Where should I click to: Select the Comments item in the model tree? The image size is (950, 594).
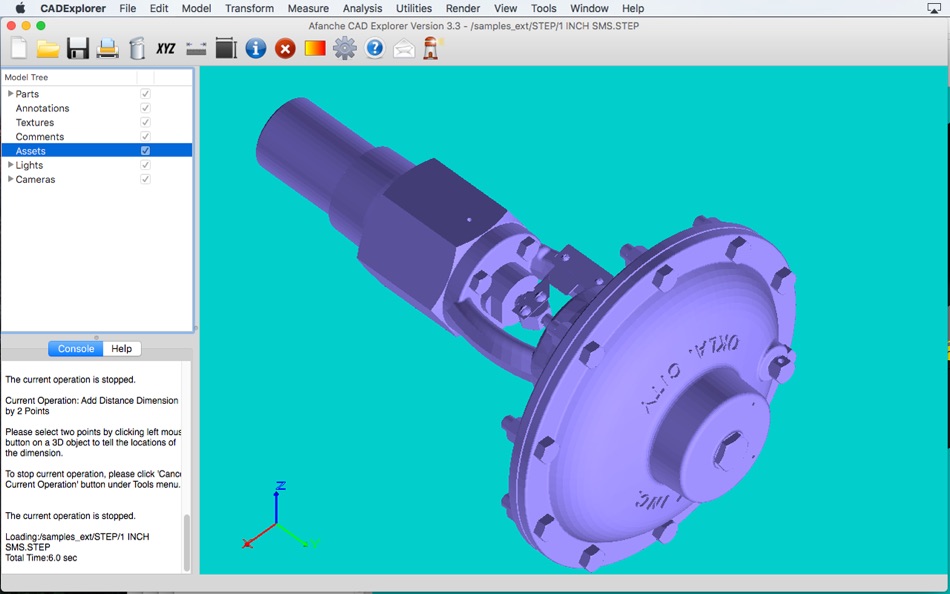point(40,137)
